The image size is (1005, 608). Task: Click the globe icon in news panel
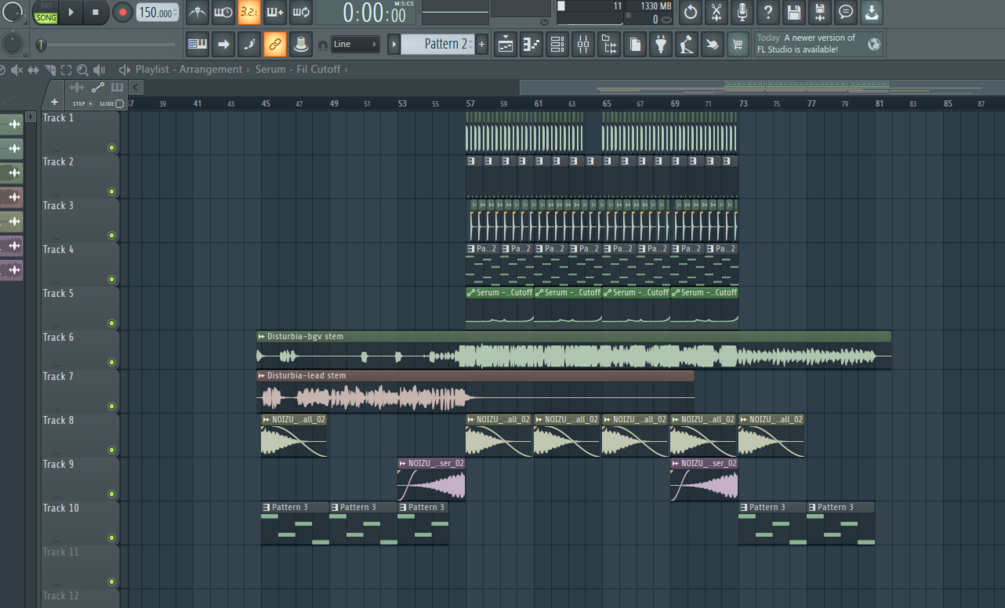point(874,44)
